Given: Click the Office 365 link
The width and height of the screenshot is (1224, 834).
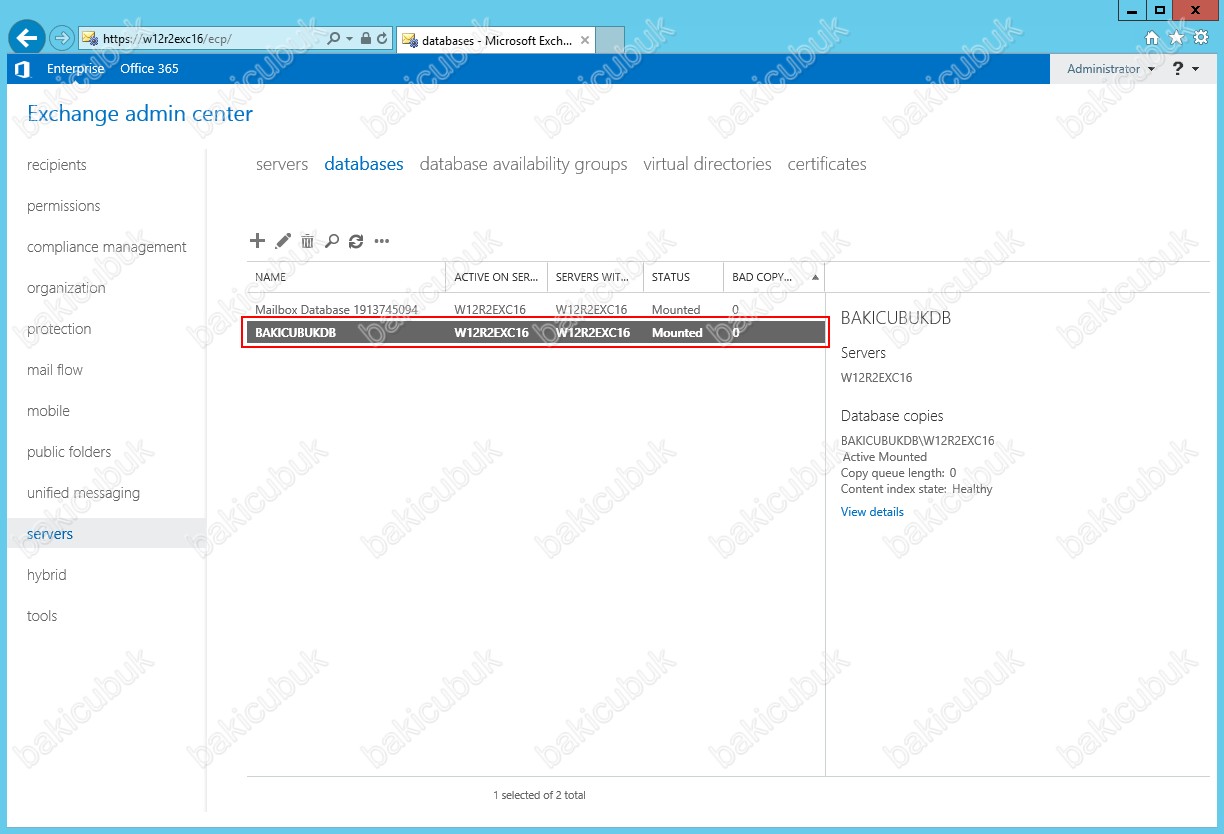Looking at the screenshot, I should pyautogui.click(x=149, y=69).
